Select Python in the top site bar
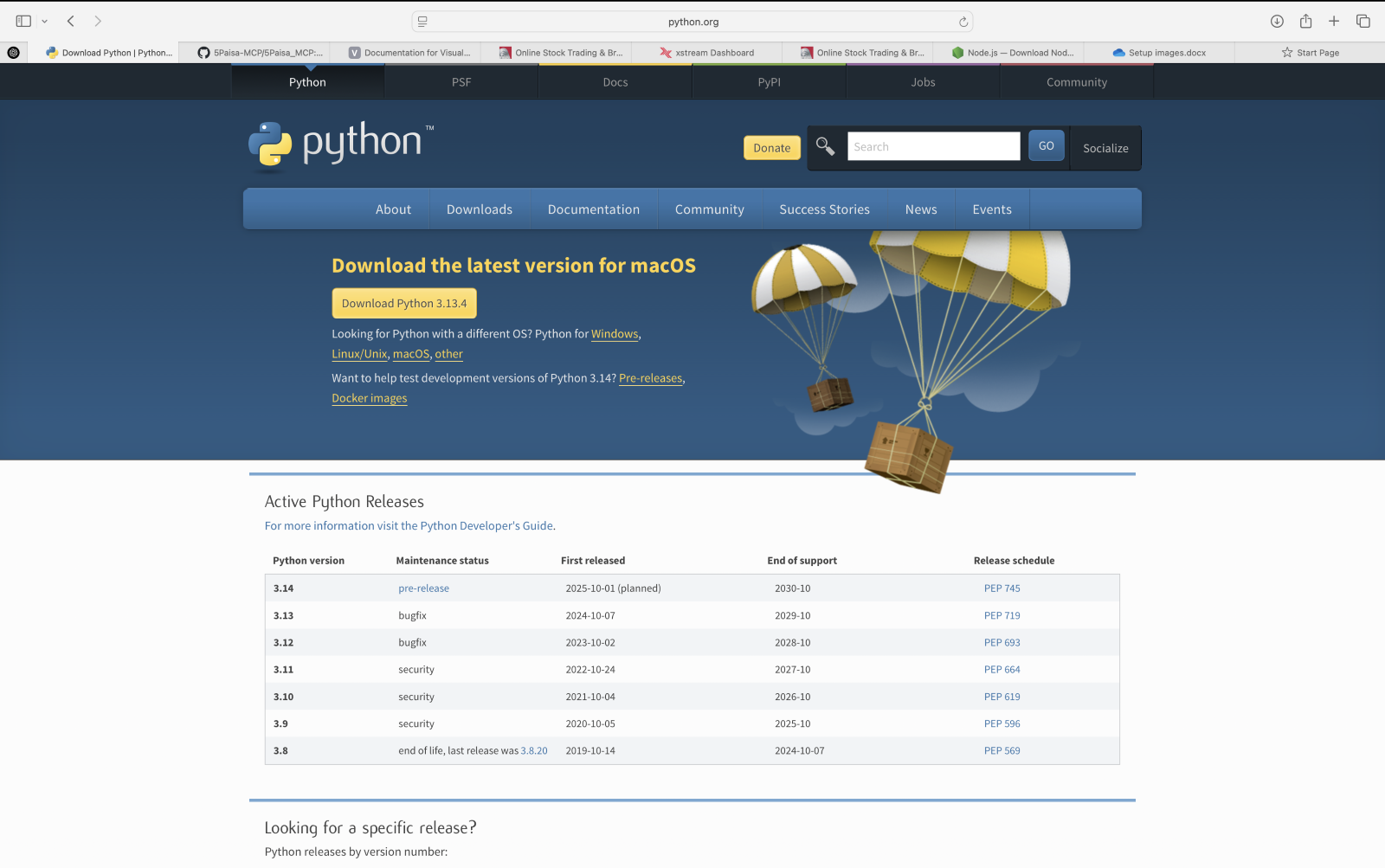This screenshot has height=868, width=1385. (x=307, y=82)
